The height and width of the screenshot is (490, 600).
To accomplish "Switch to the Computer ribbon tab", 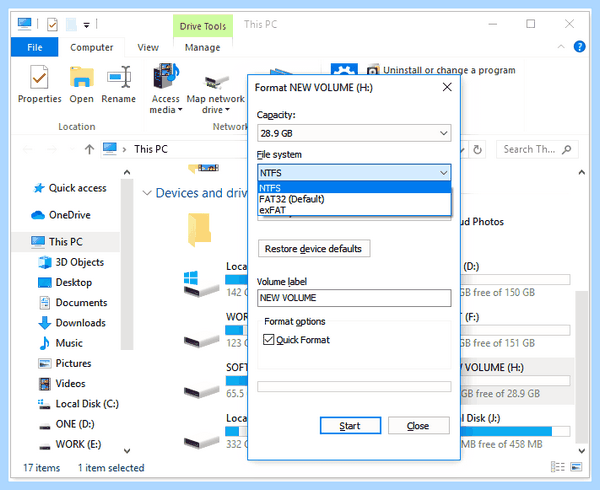I will [91, 47].
